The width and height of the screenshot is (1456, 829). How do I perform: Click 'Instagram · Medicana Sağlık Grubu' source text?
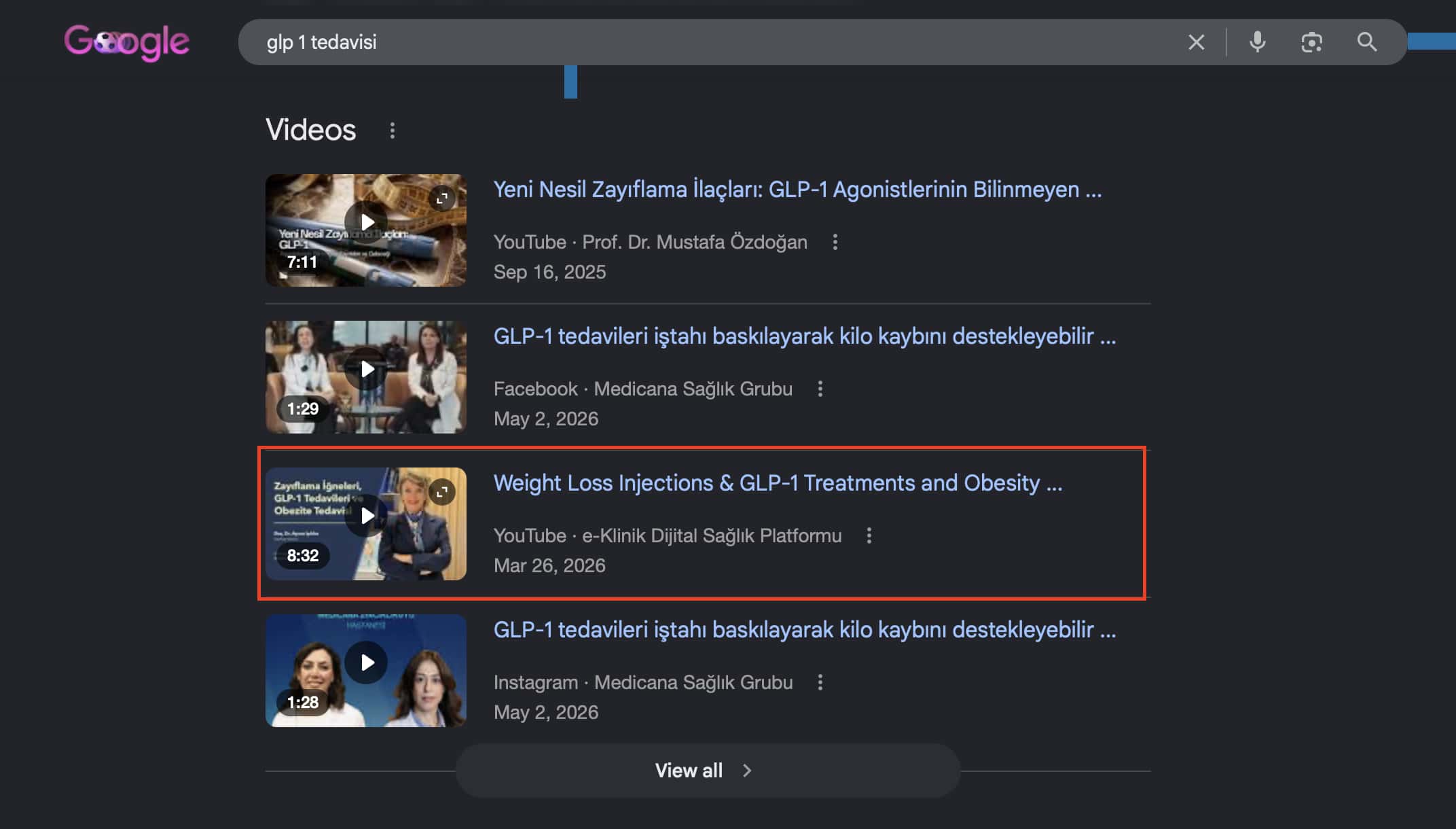point(643,682)
